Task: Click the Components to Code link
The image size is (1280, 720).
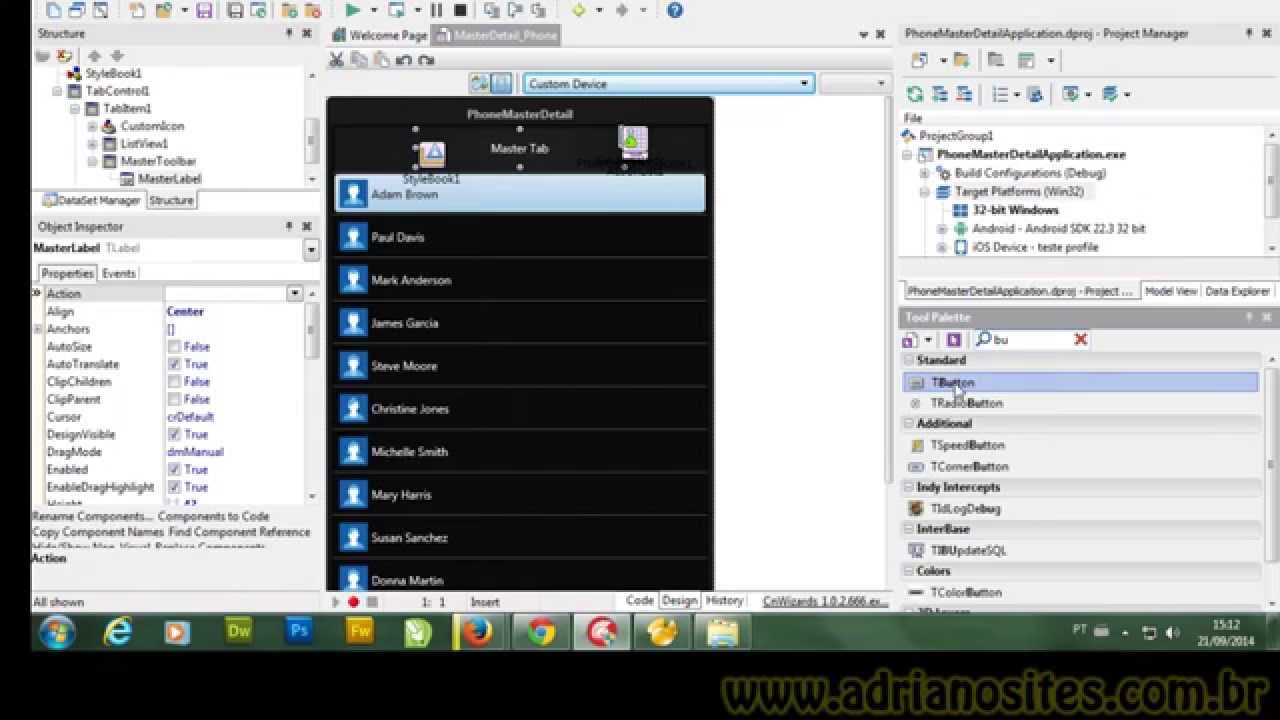Action: click(213, 516)
